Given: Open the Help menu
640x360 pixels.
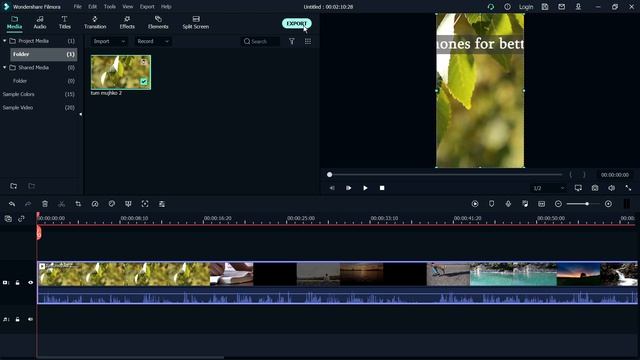Looking at the screenshot, I should click(166, 7).
